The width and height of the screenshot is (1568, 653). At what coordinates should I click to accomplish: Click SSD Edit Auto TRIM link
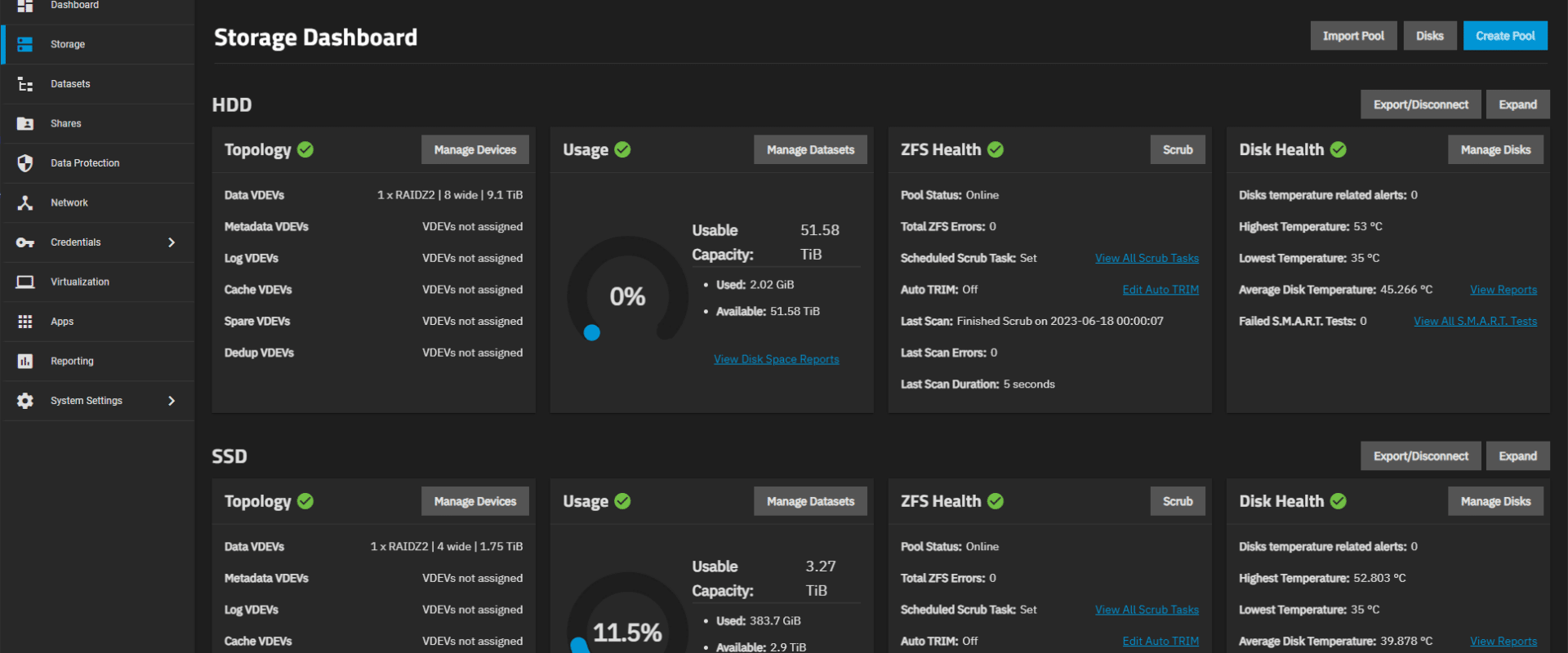click(x=1160, y=642)
